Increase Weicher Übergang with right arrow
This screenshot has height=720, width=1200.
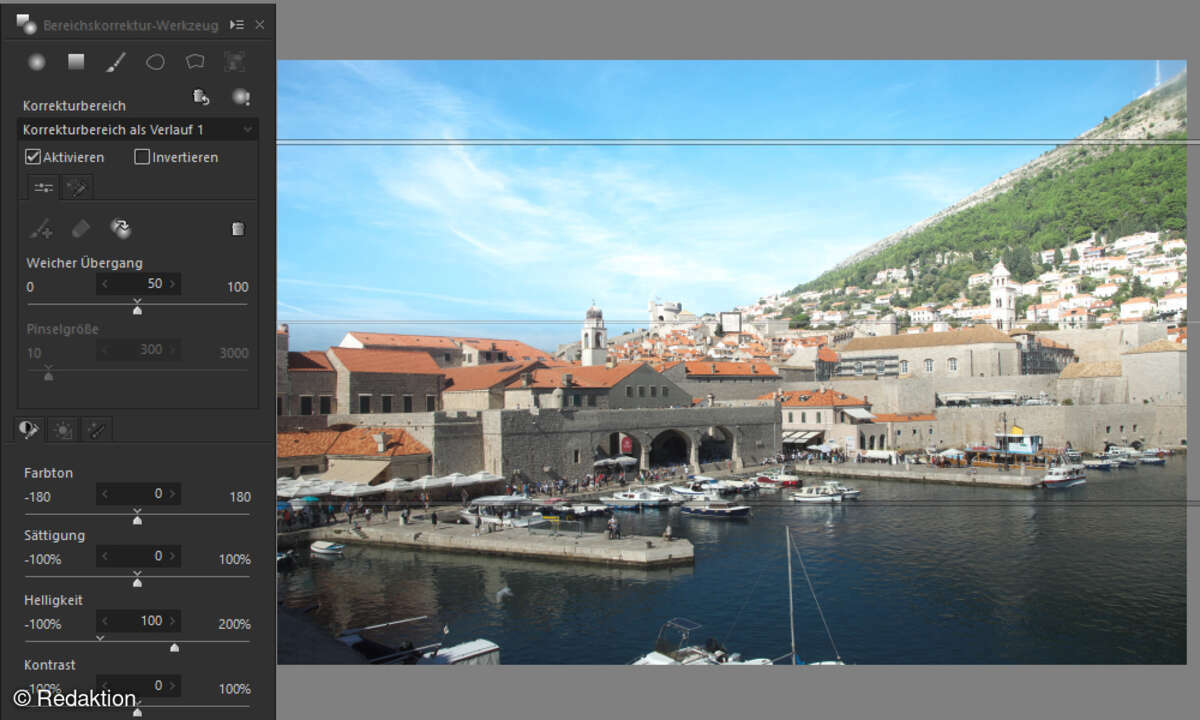click(x=173, y=284)
